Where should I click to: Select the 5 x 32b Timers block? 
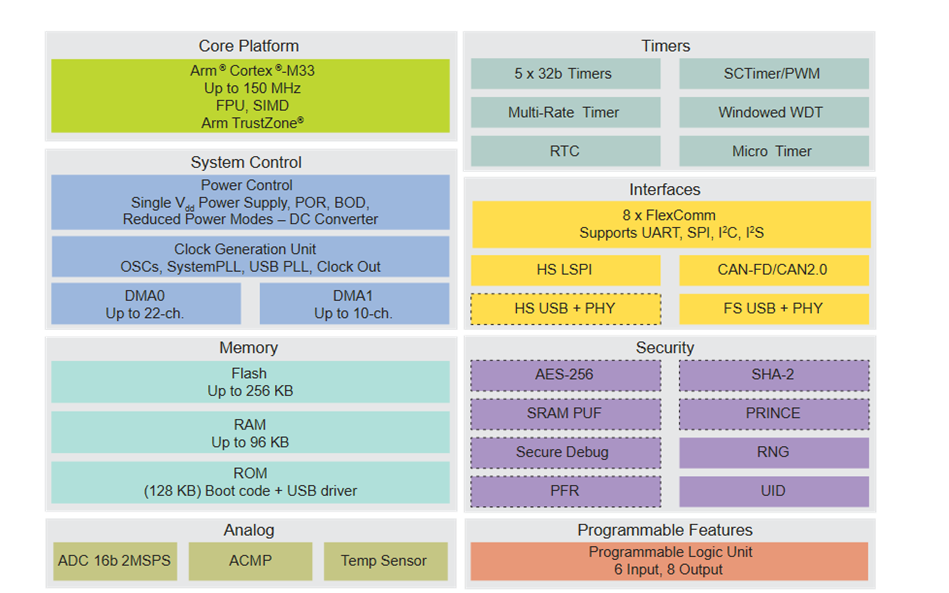click(565, 74)
